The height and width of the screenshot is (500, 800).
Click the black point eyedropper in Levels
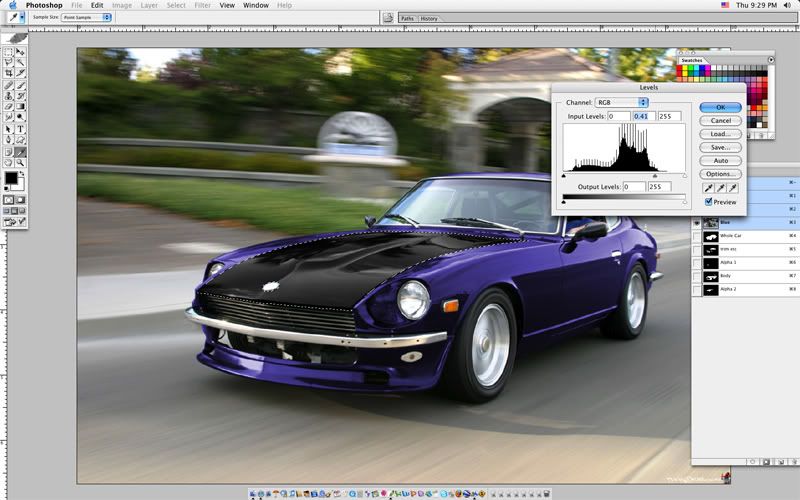(709, 187)
